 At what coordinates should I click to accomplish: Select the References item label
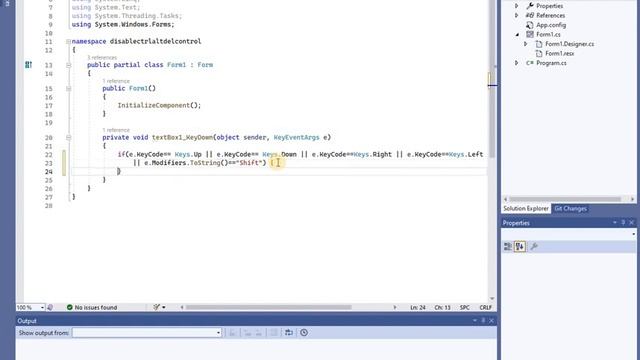[x=551, y=16]
